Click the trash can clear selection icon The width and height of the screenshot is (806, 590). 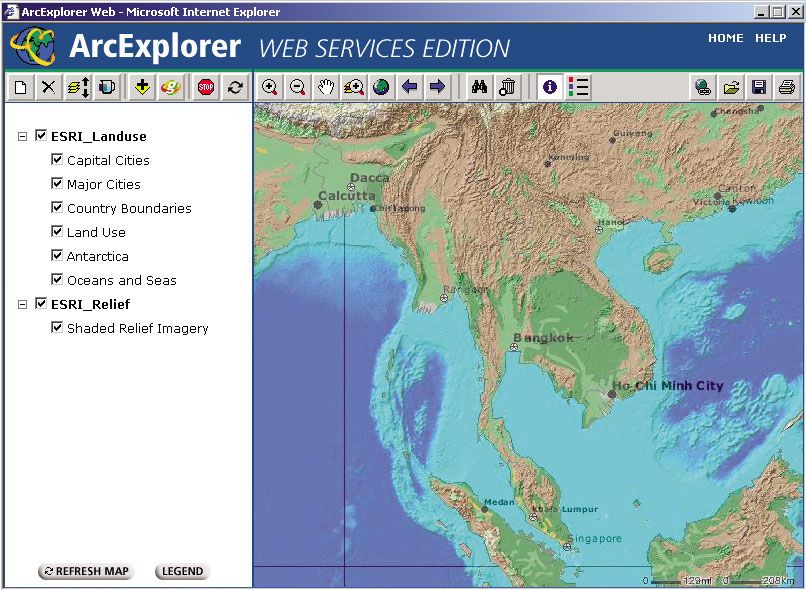click(507, 87)
